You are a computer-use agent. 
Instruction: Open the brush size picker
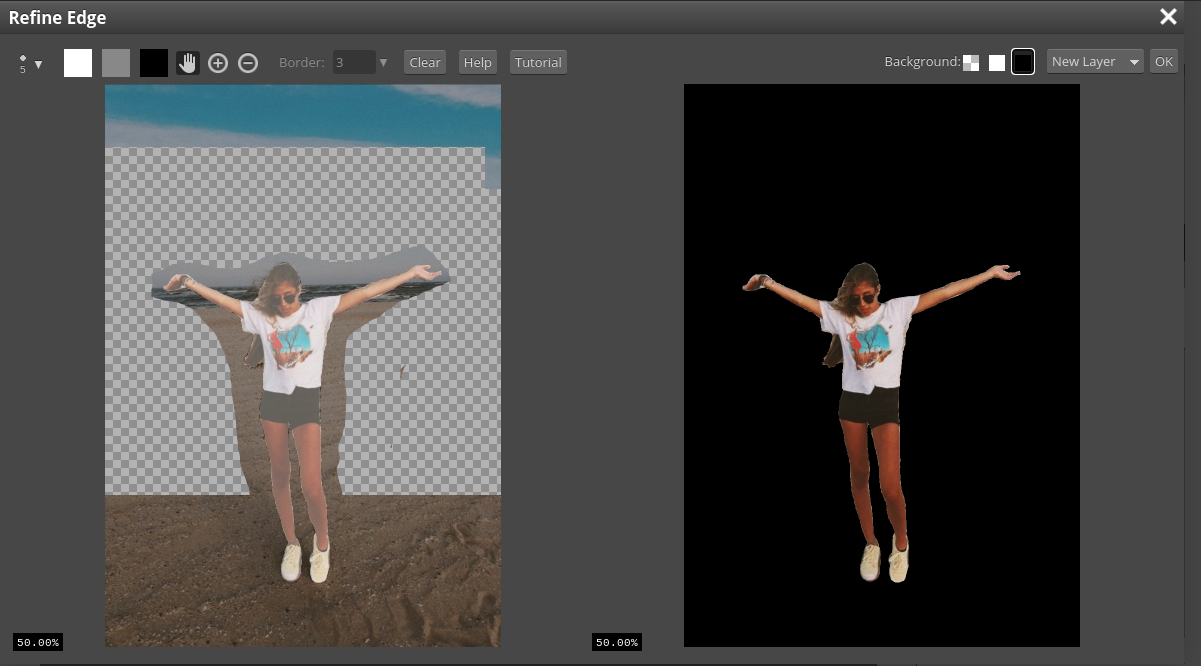click(31, 64)
